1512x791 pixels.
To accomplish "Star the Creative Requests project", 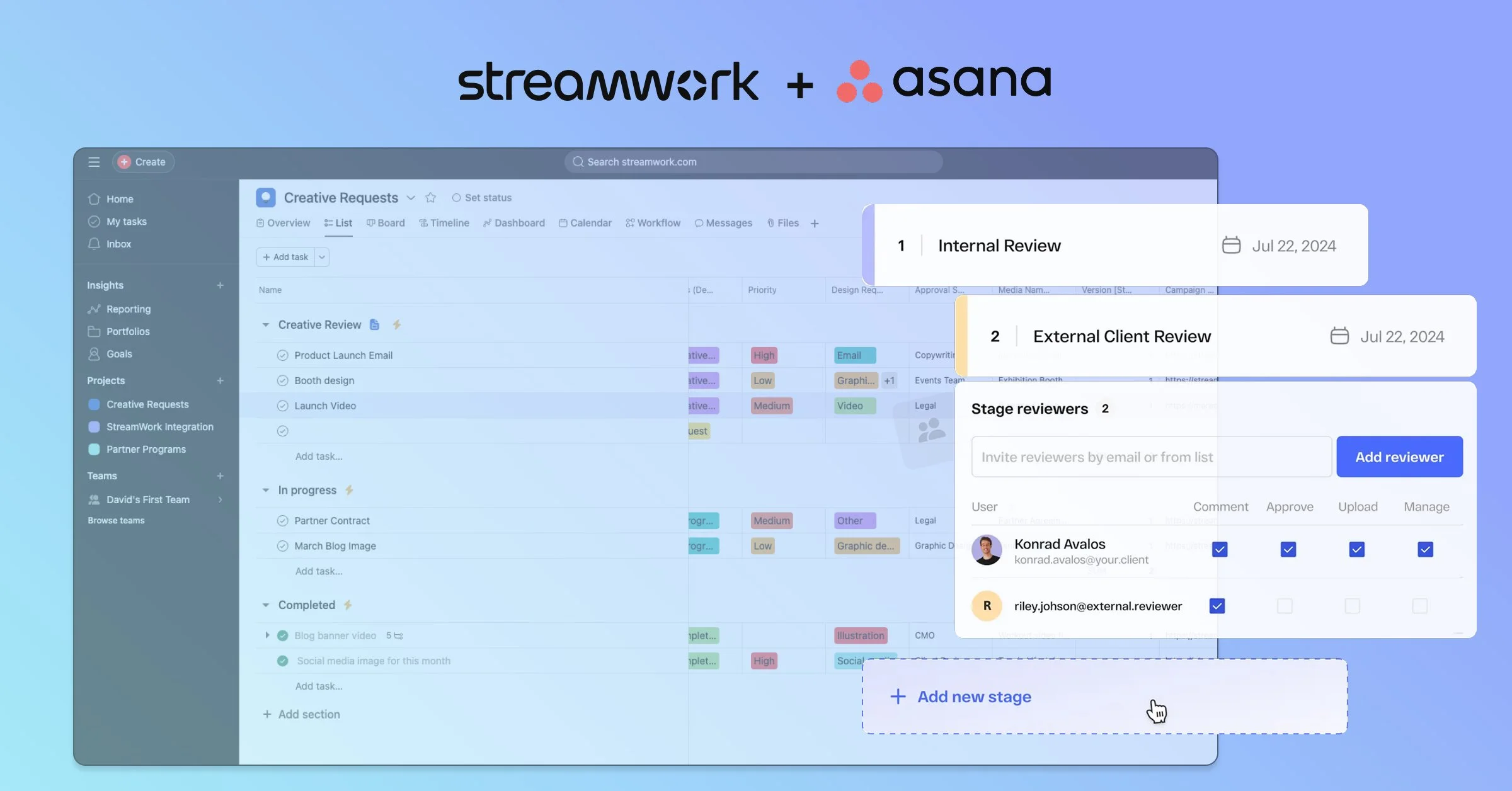I will tap(431, 197).
